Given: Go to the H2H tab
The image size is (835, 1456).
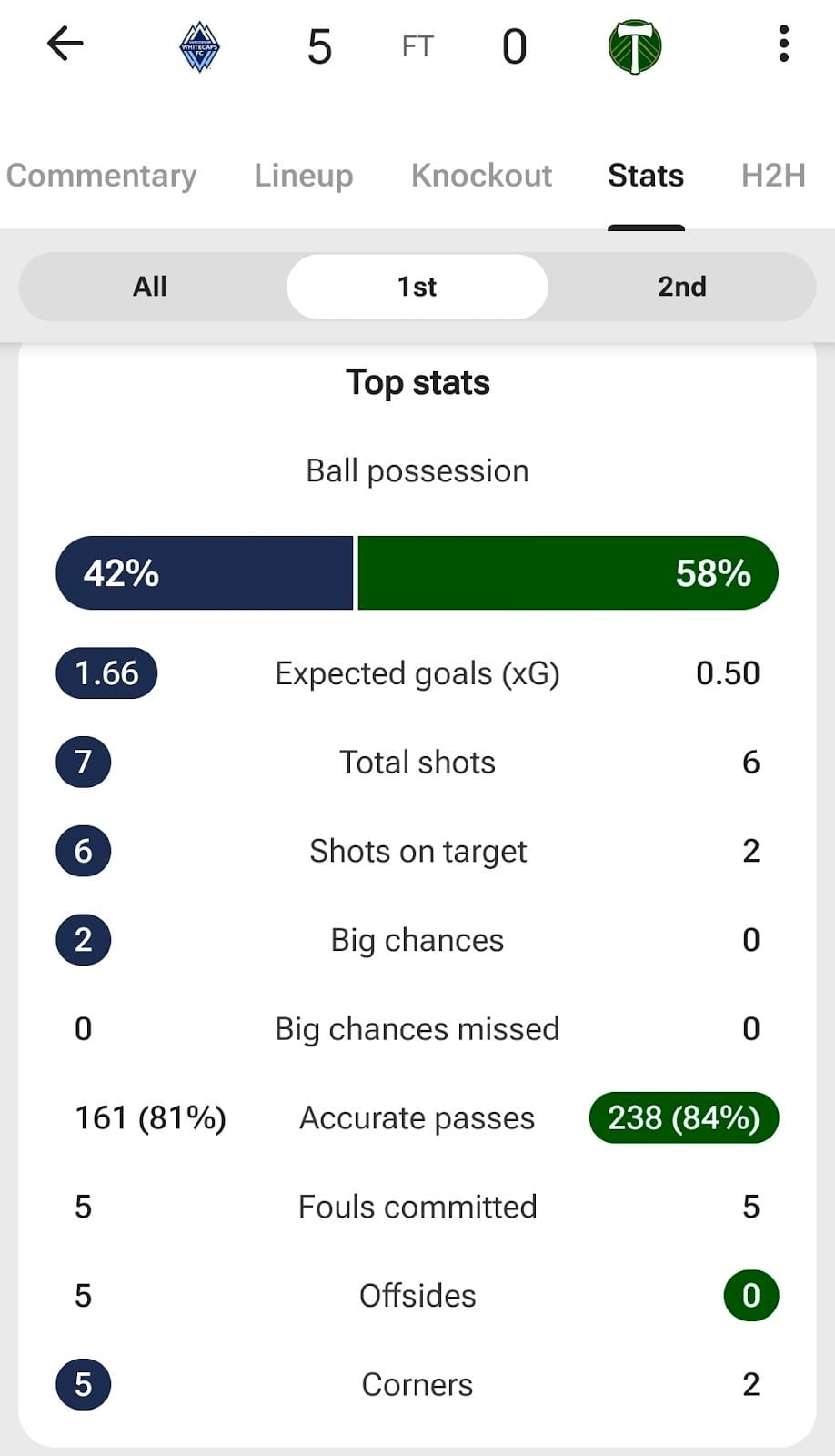Looking at the screenshot, I should (773, 175).
